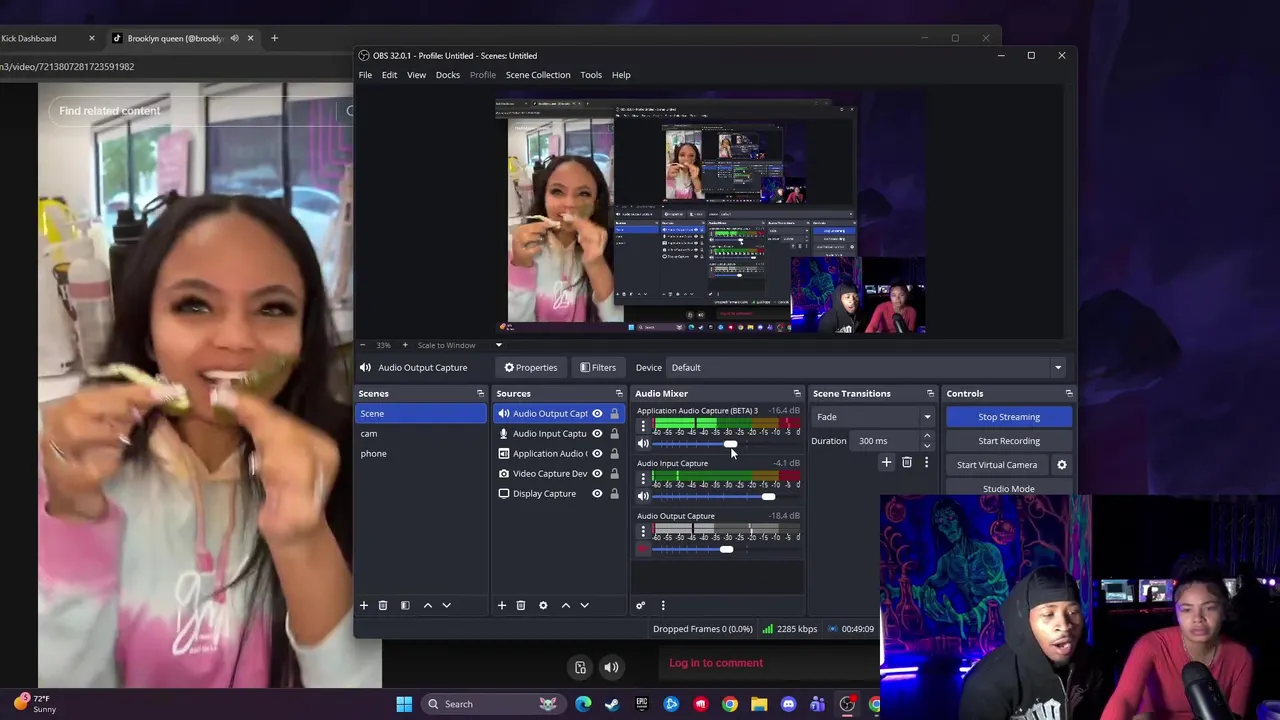This screenshot has width=1280, height=720.
Task: Open the View menu in OBS
Action: tap(416, 75)
